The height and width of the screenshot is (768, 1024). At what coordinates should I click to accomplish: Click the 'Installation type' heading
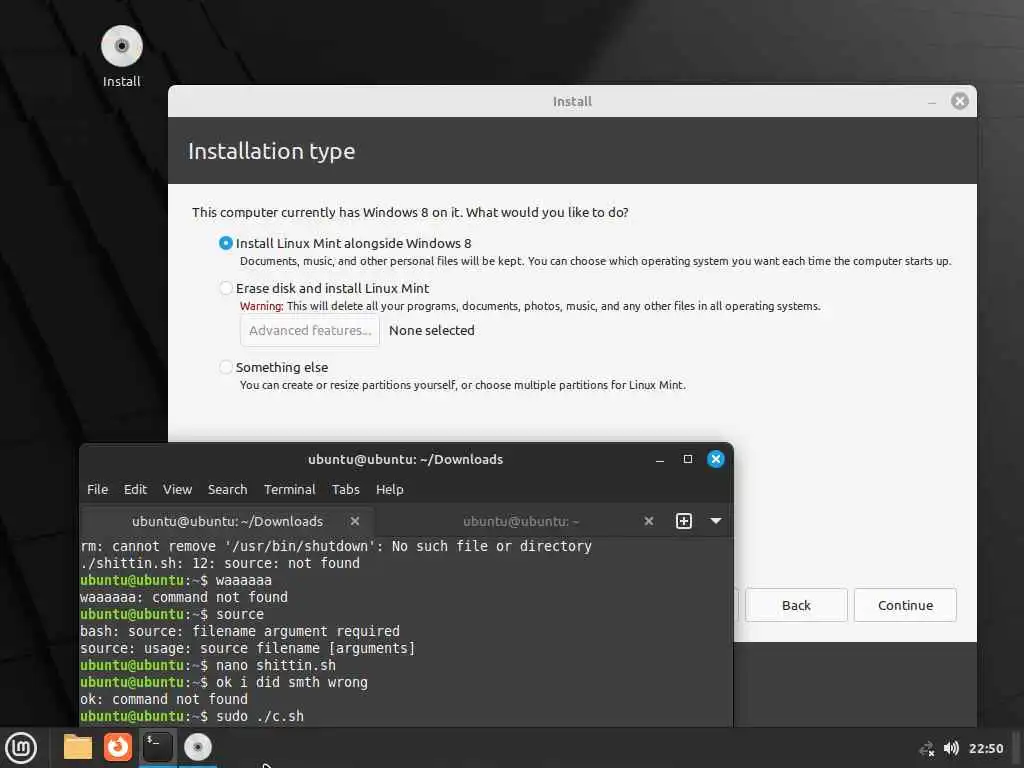coord(272,151)
